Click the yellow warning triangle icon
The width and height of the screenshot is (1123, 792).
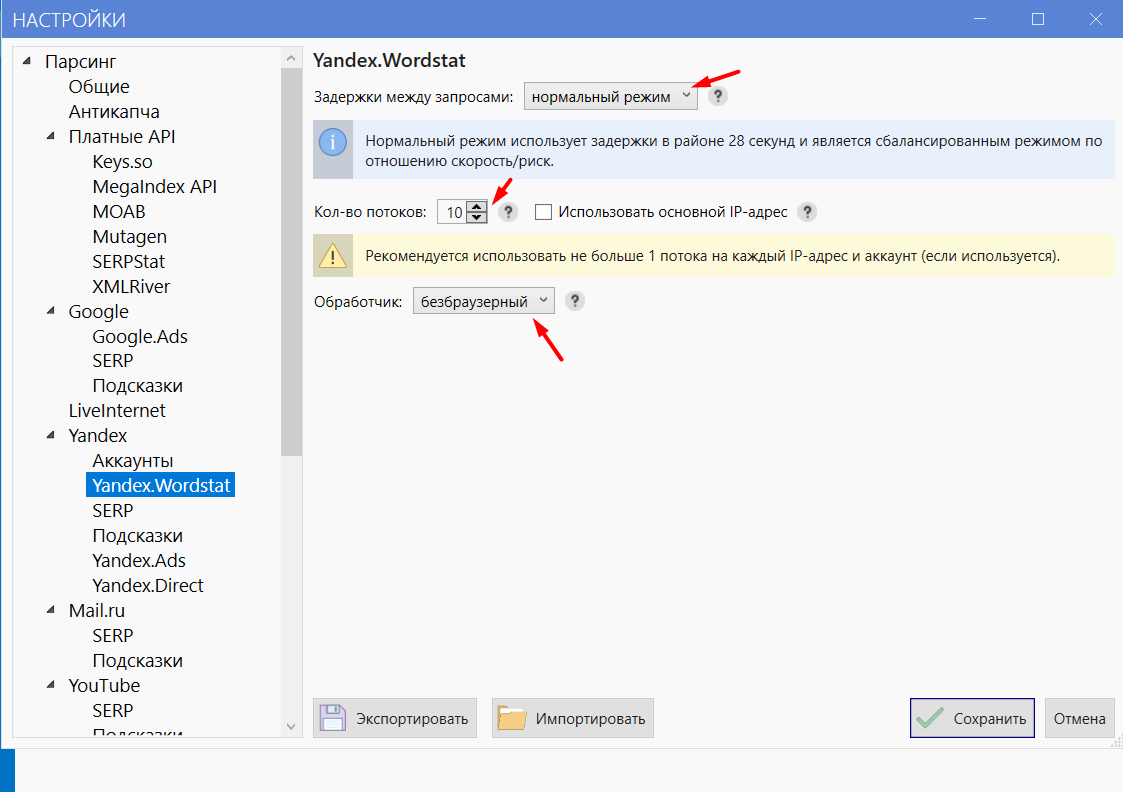(333, 256)
